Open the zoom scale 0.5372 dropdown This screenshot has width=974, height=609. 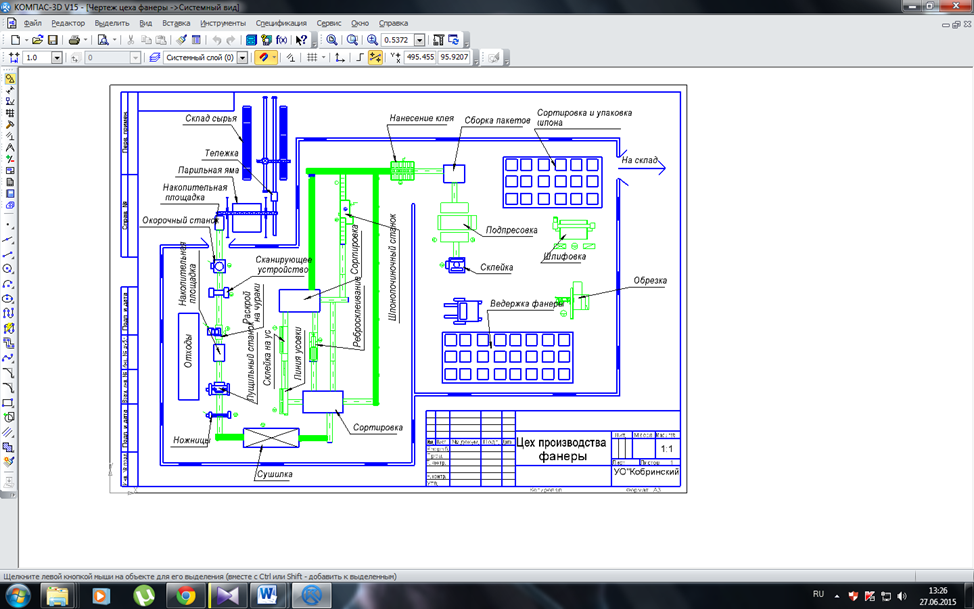pos(419,40)
